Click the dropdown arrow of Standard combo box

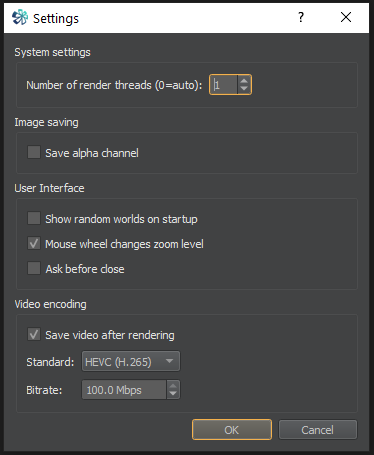tap(169, 361)
